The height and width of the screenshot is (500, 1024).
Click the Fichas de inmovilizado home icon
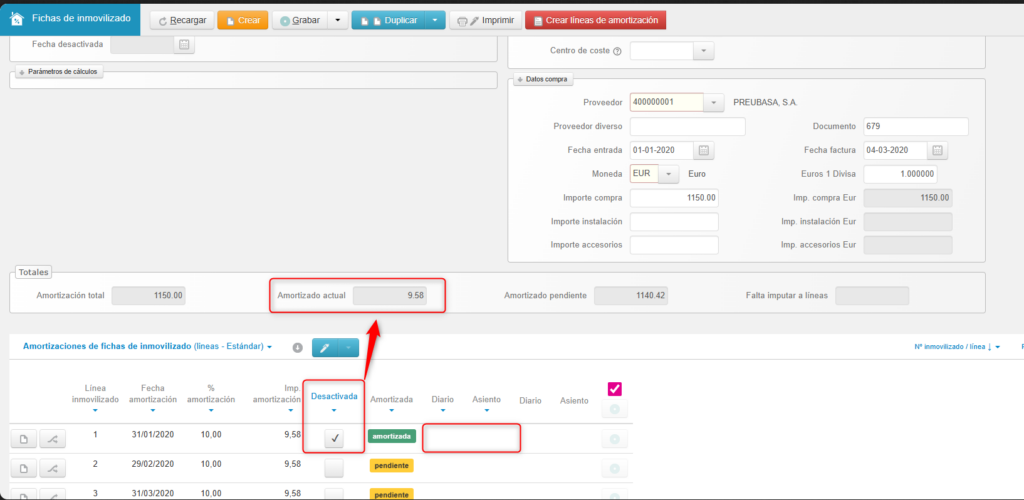17,19
